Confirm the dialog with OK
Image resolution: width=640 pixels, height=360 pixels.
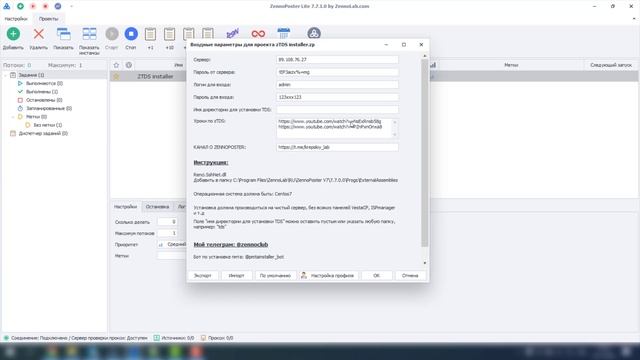pos(376,276)
